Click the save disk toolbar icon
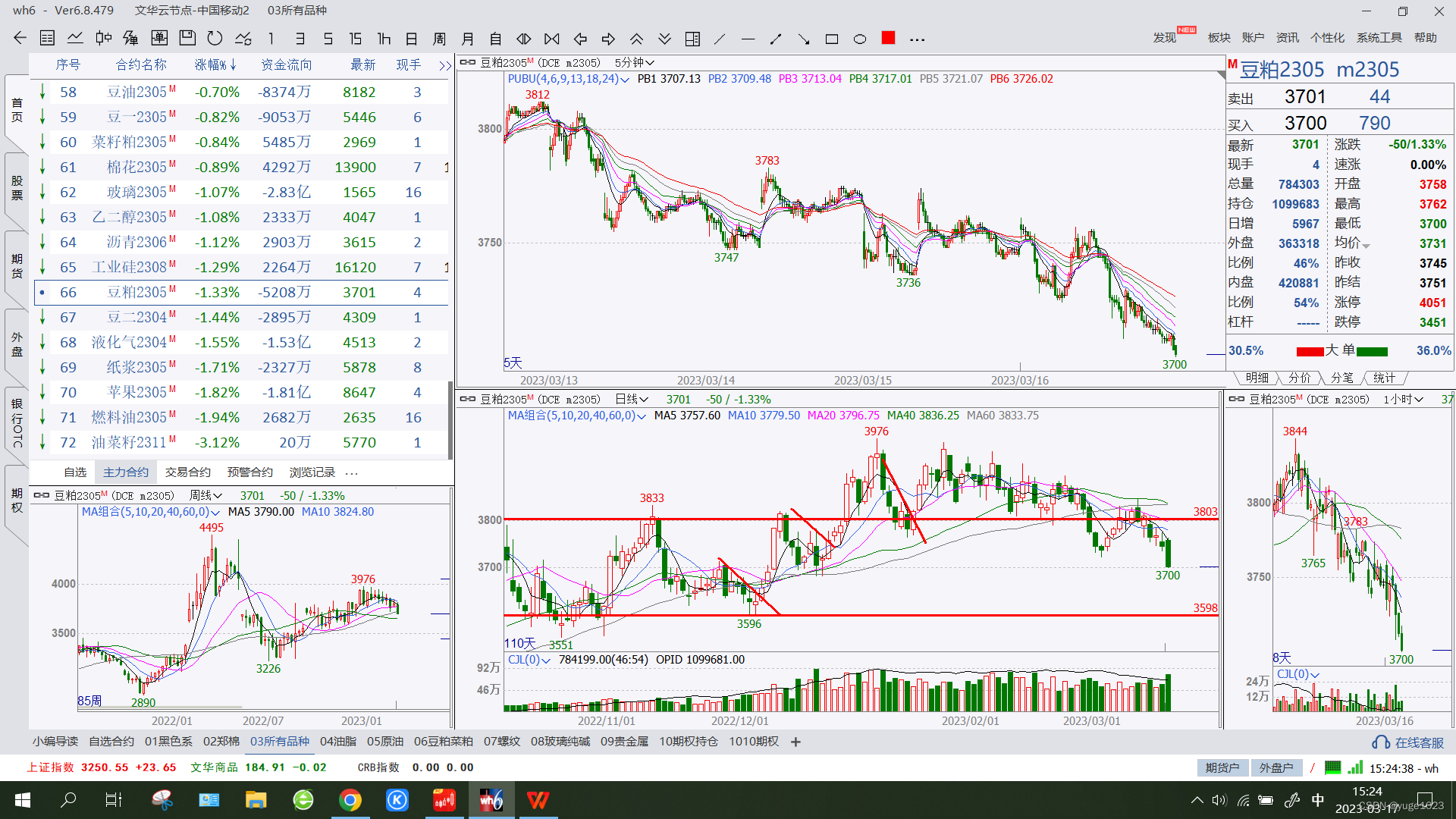This screenshot has height=819, width=1456. 187,38
